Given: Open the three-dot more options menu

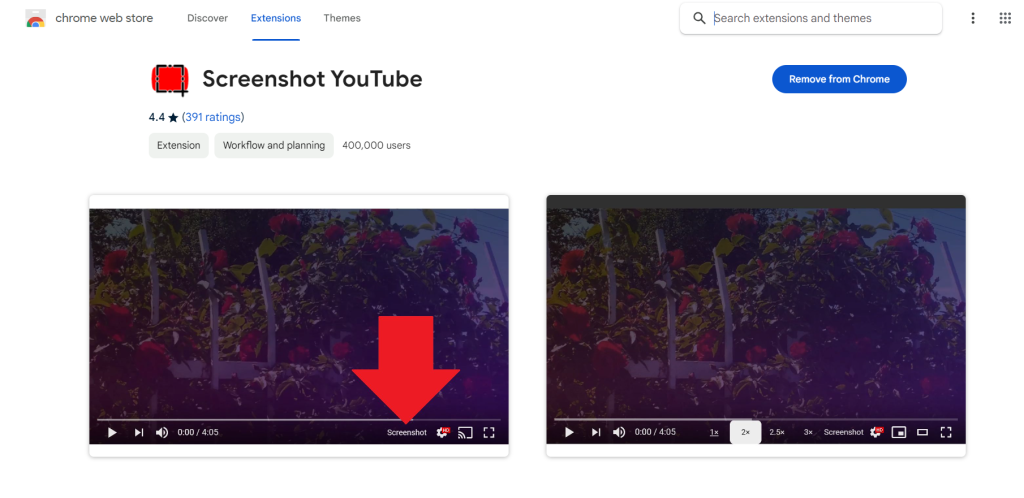Looking at the screenshot, I should (x=972, y=18).
